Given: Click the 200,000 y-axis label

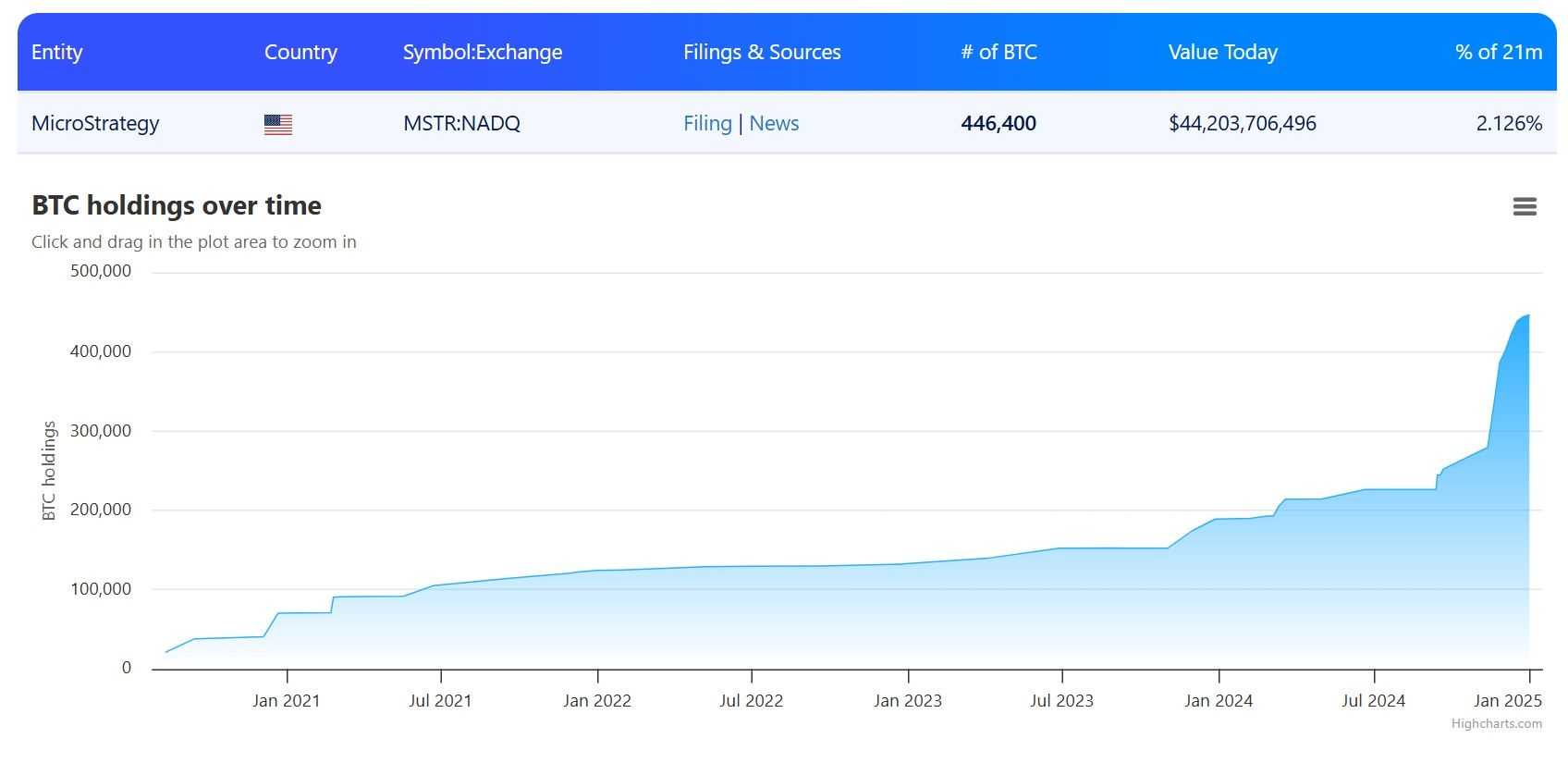Looking at the screenshot, I should click(x=101, y=510).
